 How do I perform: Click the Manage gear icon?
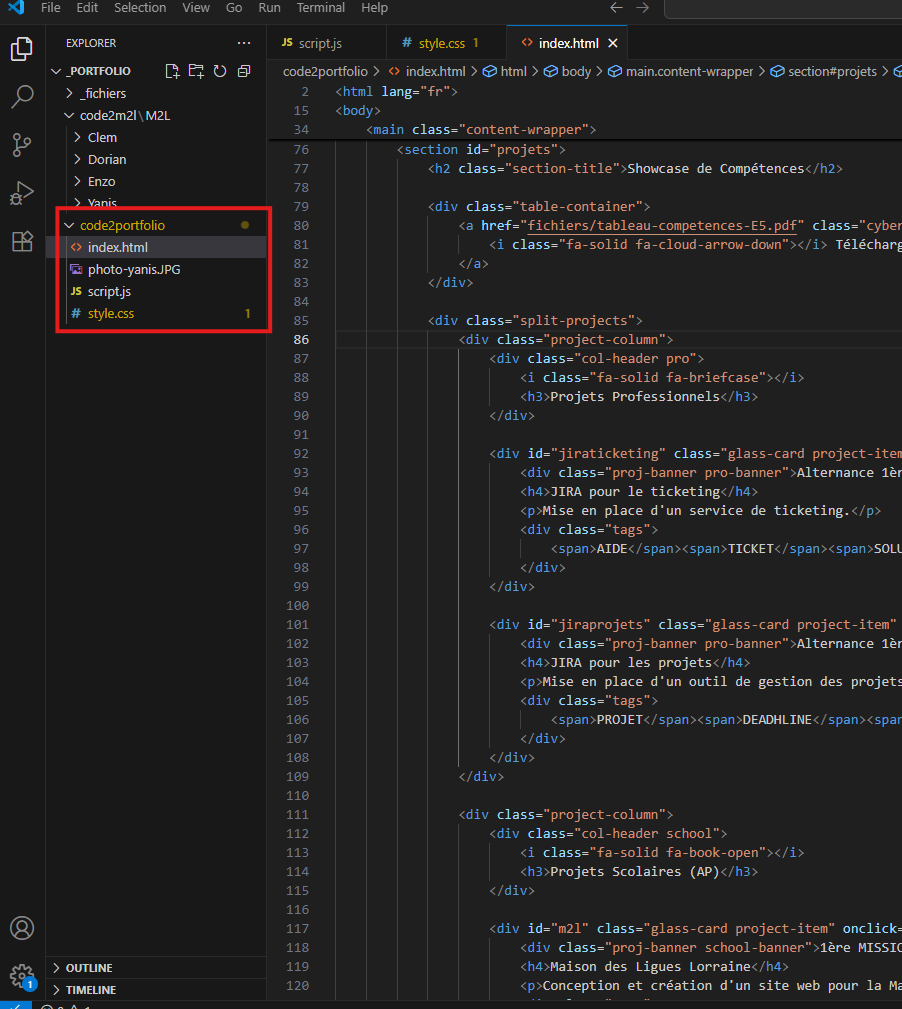coord(22,976)
